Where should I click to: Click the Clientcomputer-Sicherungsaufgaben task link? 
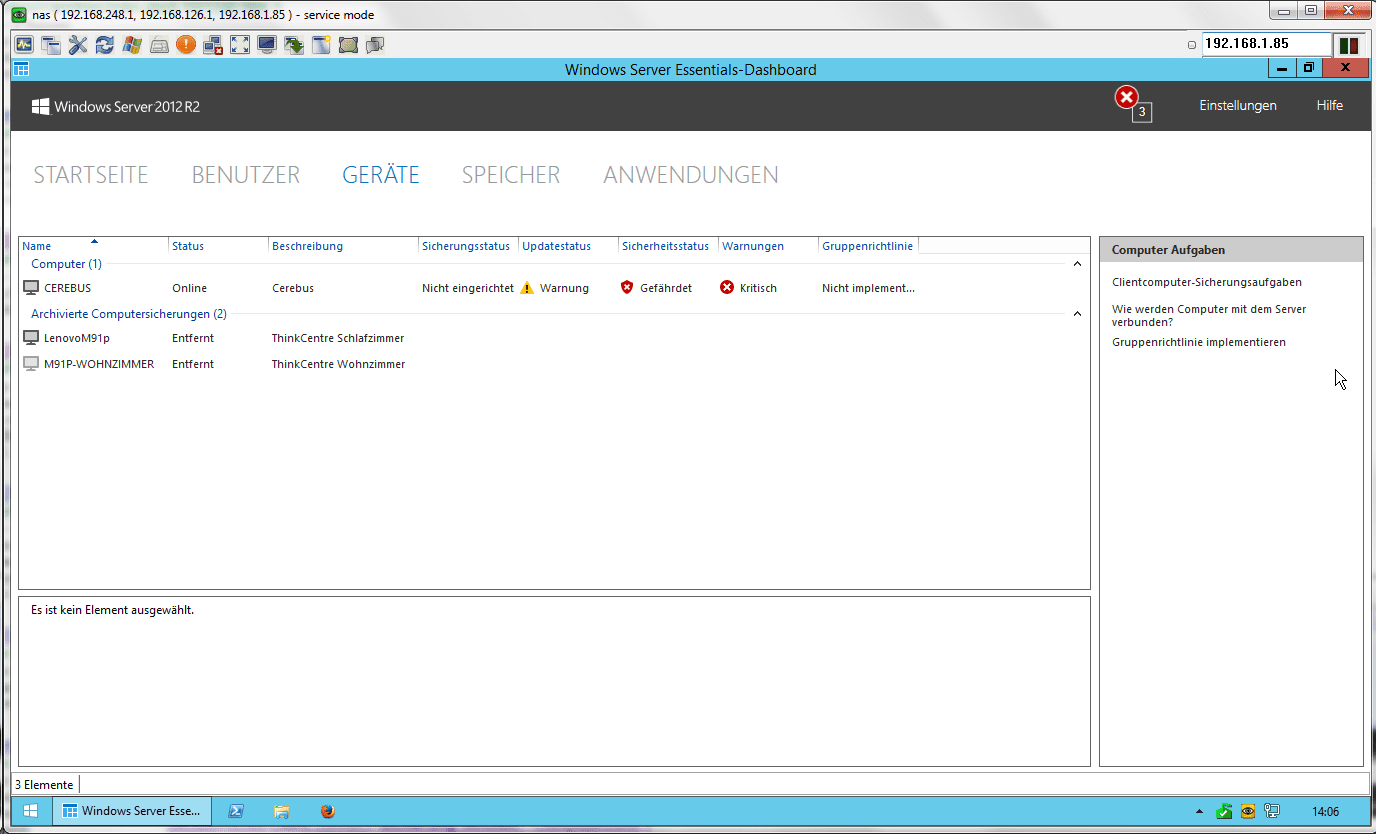1207,283
